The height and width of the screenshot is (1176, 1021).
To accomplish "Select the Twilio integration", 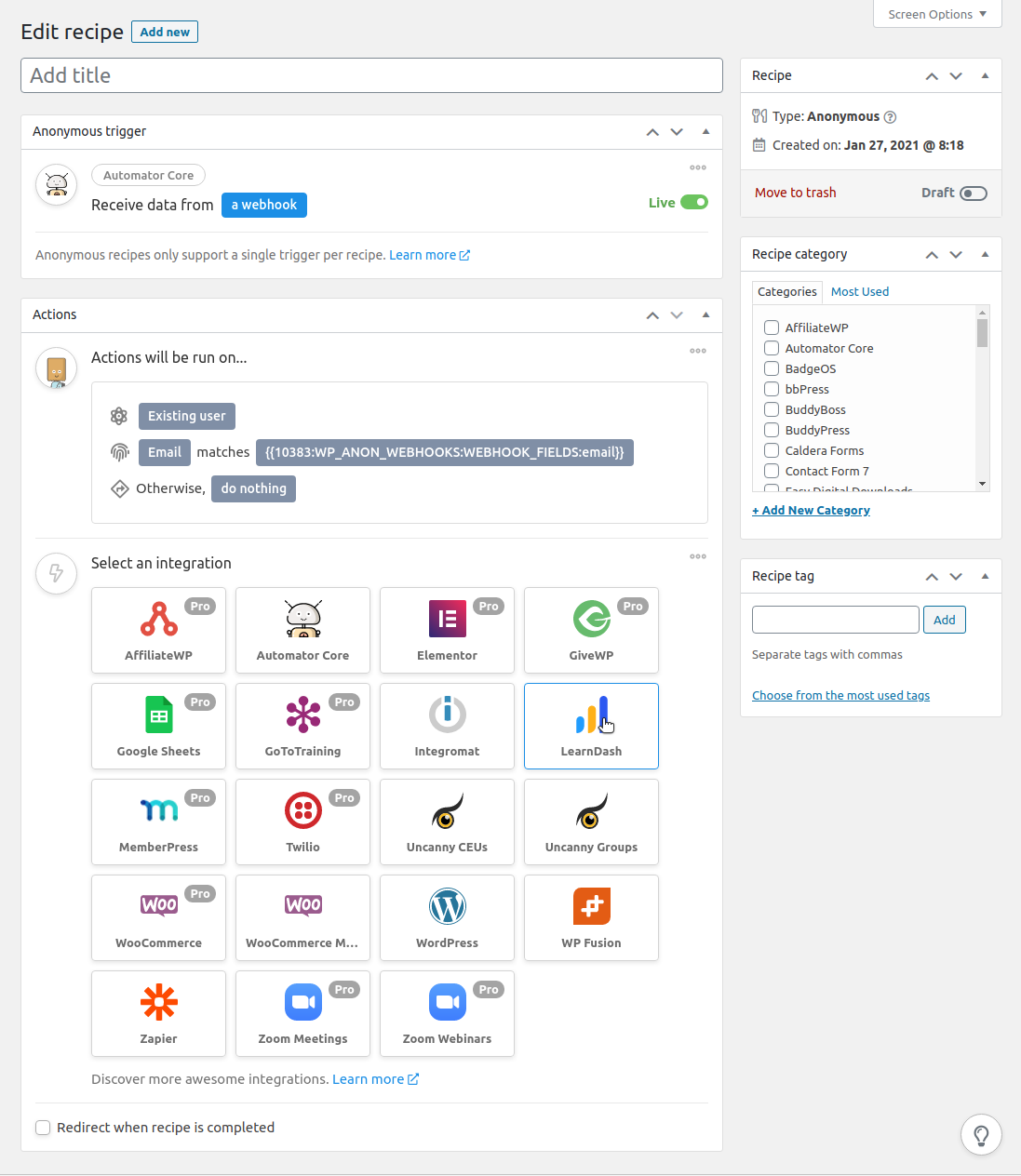I will [302, 822].
